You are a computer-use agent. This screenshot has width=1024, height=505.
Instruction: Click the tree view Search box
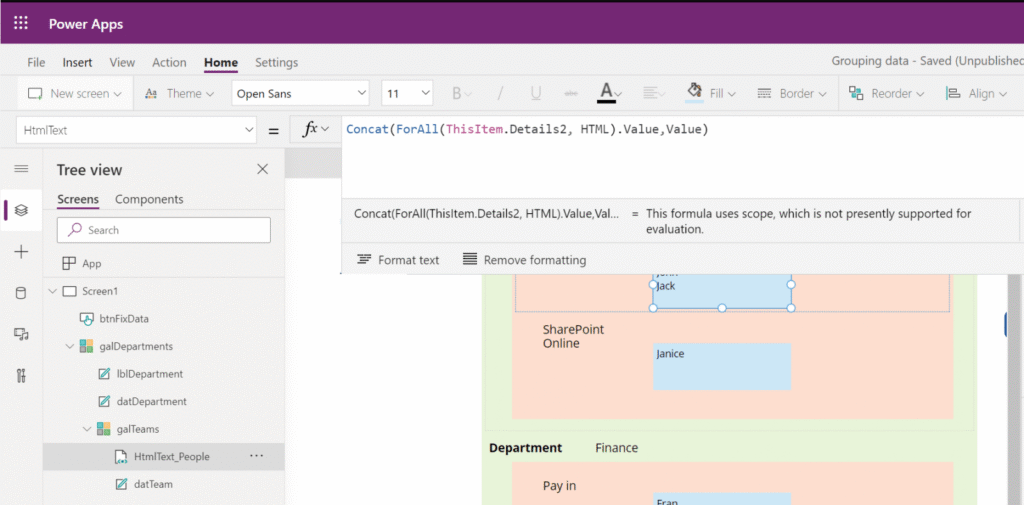(164, 230)
